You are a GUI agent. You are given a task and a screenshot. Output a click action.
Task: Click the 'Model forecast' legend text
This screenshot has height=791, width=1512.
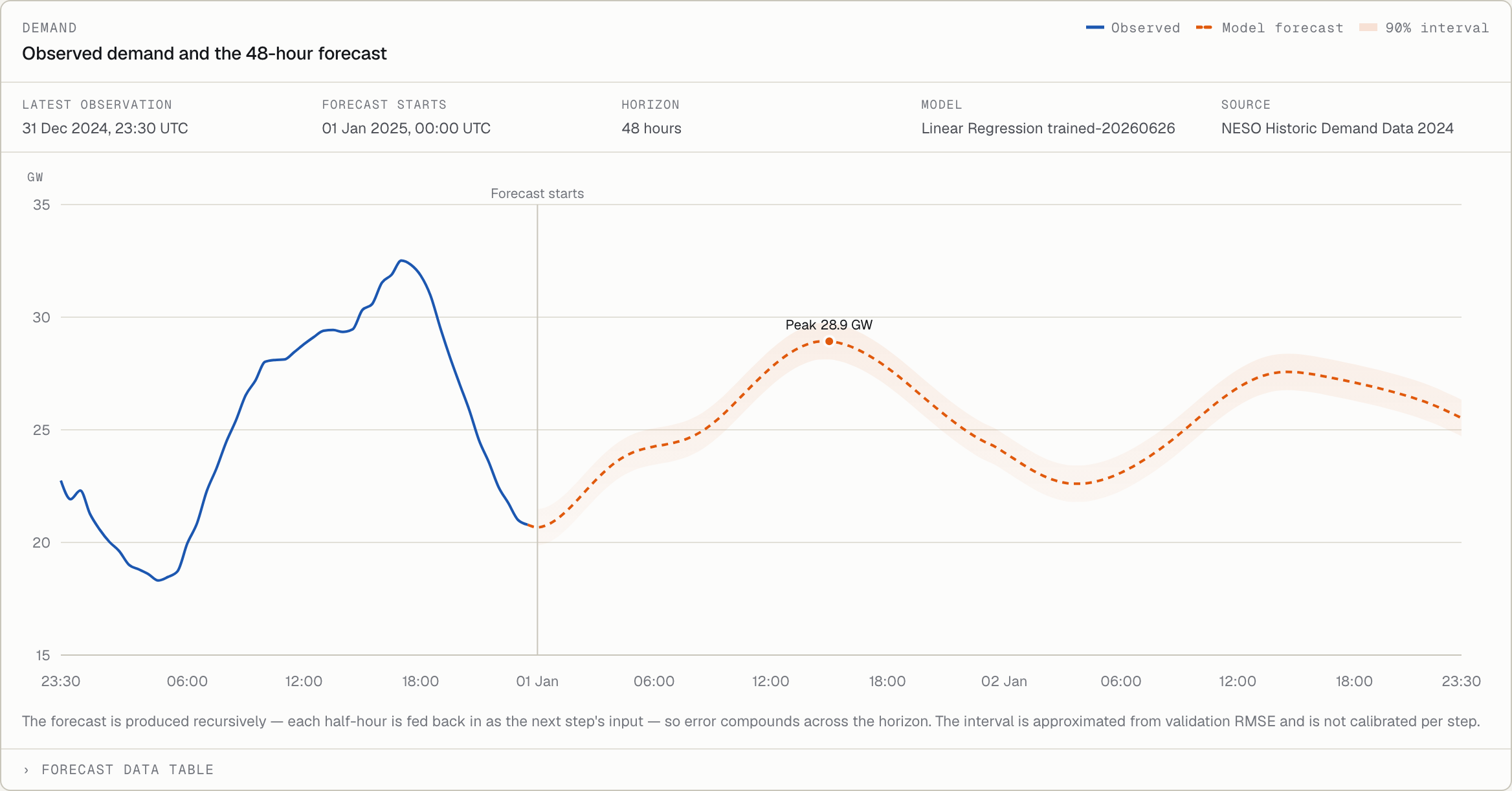click(1283, 28)
